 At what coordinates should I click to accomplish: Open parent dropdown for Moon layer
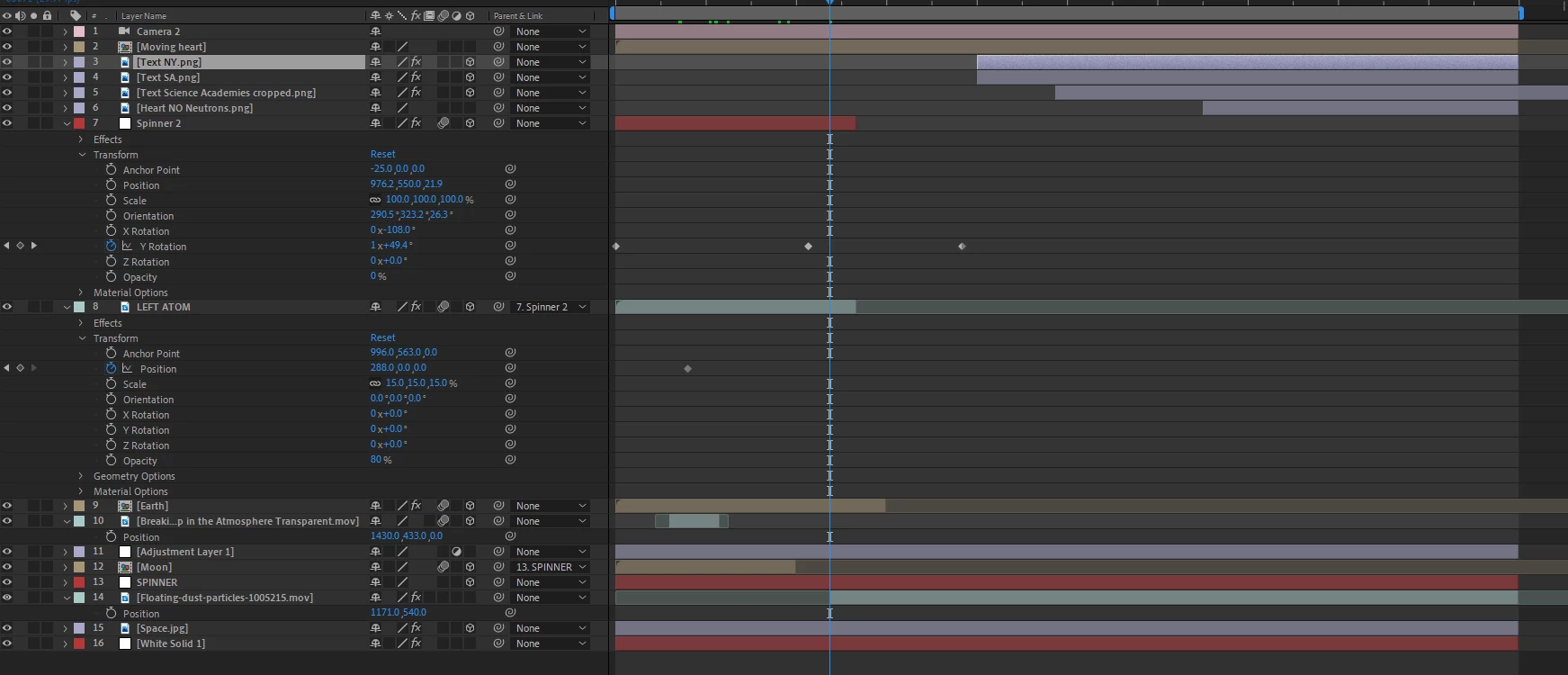[551, 567]
